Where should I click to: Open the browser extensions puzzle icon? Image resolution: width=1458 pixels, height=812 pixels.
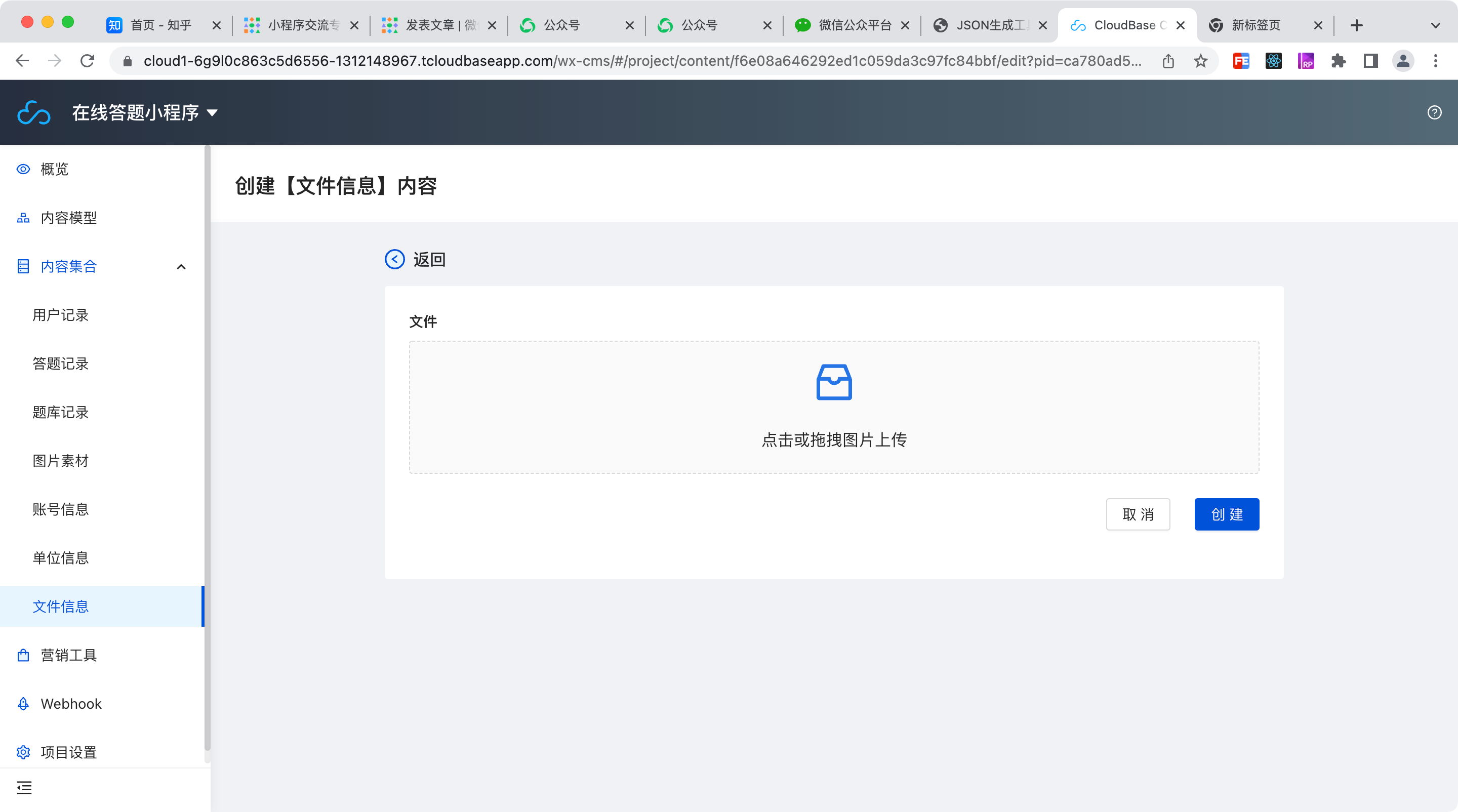[x=1338, y=61]
